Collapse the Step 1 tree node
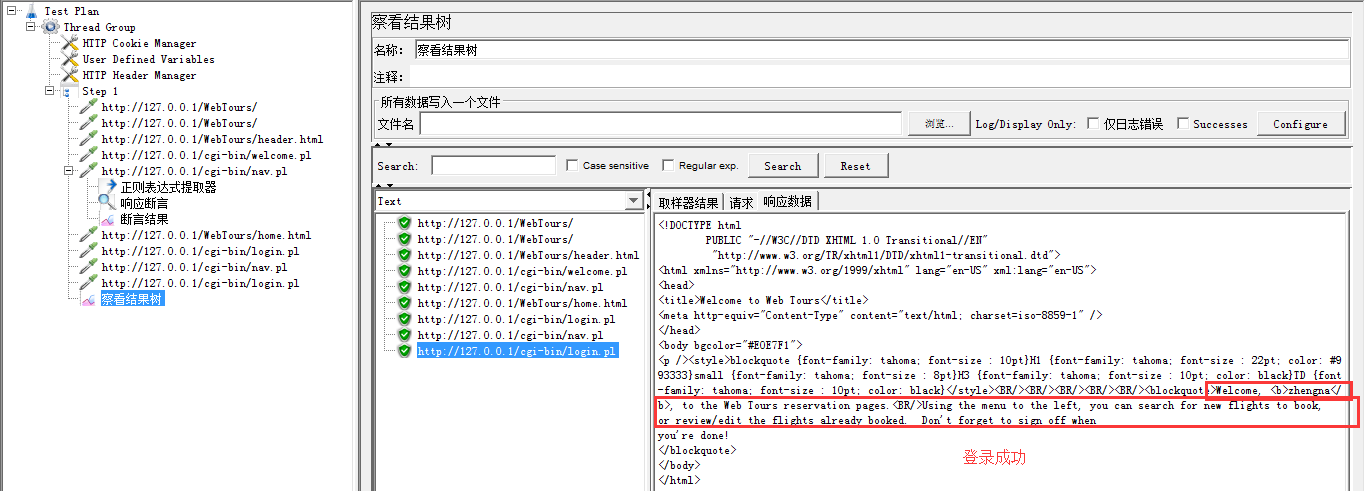 pyautogui.click(x=50, y=91)
